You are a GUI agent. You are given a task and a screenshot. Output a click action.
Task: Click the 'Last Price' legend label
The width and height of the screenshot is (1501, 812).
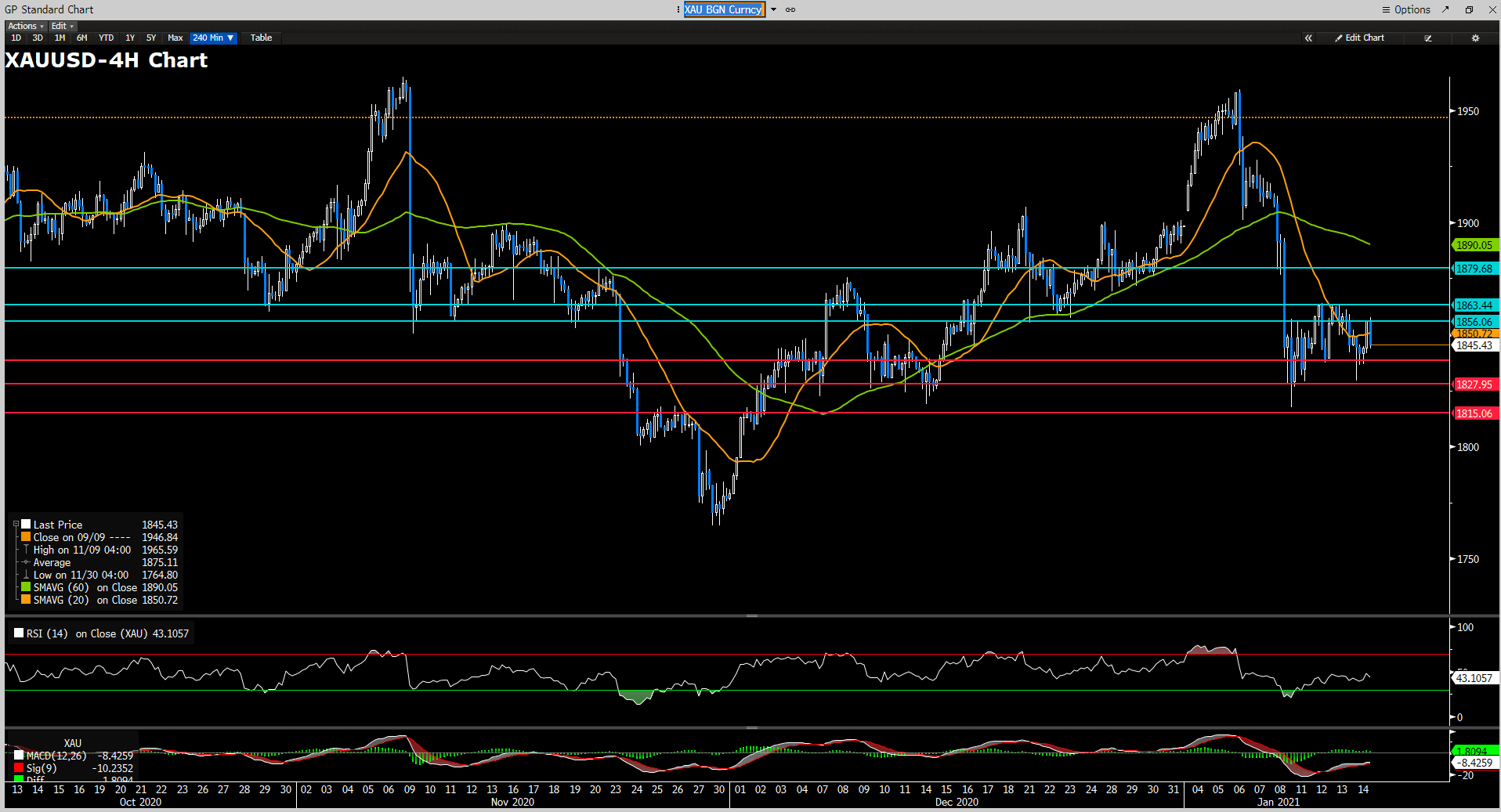(x=58, y=525)
